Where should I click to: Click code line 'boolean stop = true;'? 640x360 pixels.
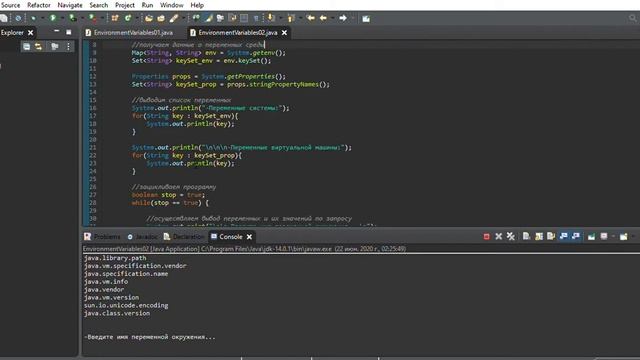[168, 195]
